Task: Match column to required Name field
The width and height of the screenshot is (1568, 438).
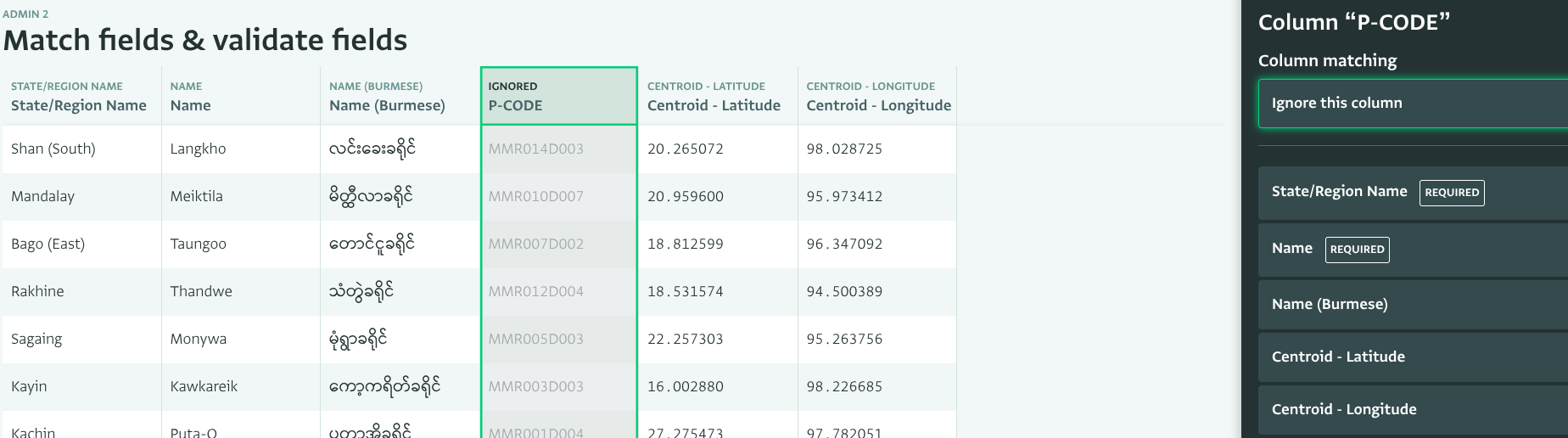Action: click(1414, 250)
